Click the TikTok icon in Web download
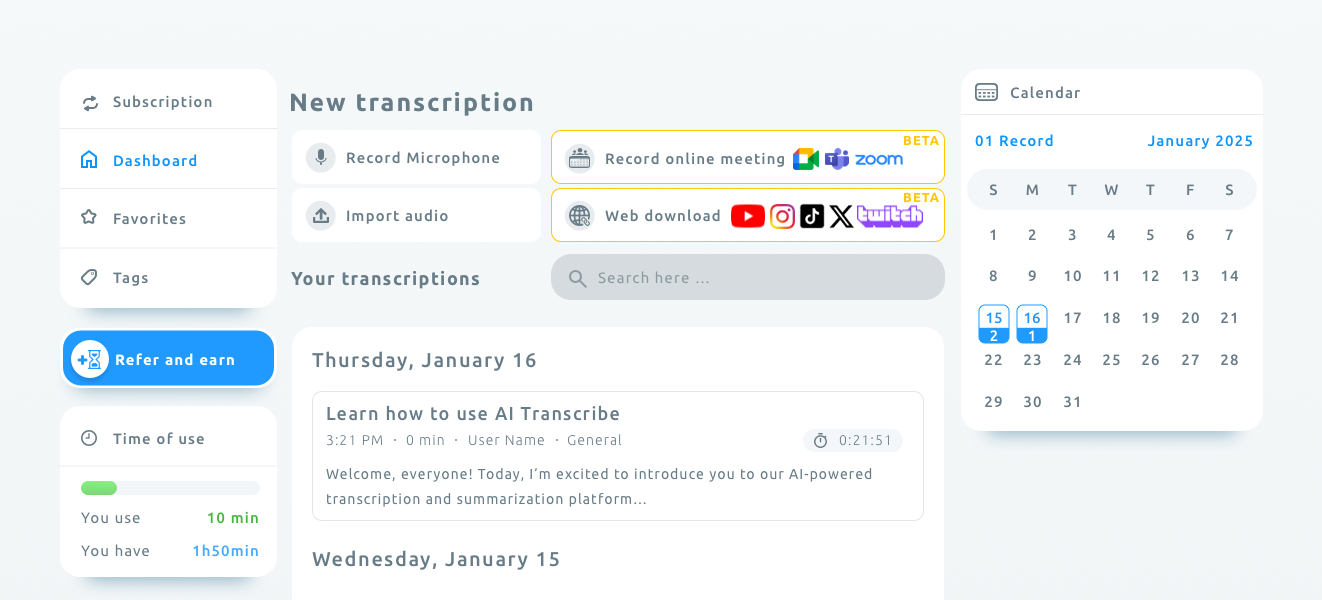Screen dimensions: 1322x600 pyautogui.click(x=812, y=216)
